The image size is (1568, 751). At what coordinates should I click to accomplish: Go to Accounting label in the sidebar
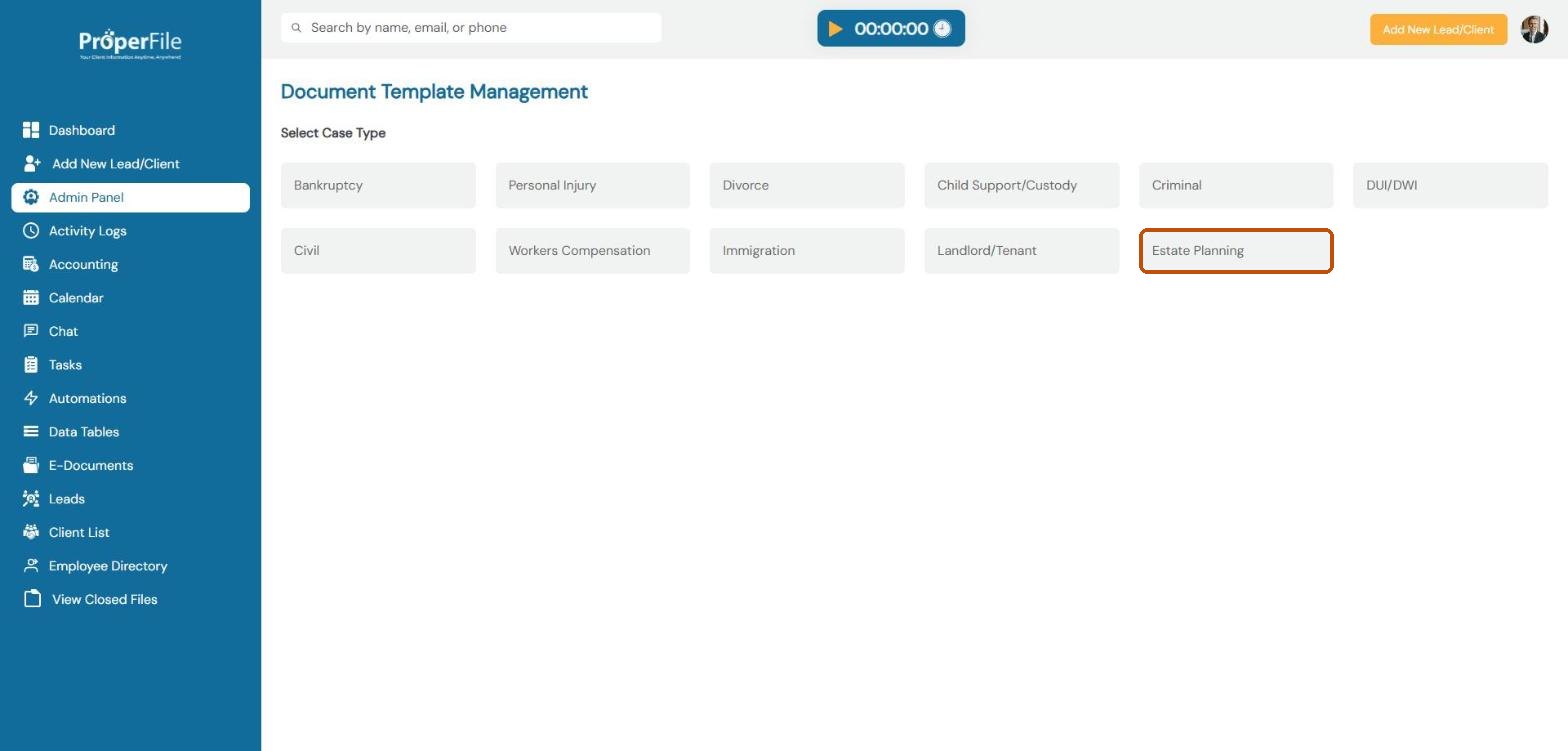83,264
